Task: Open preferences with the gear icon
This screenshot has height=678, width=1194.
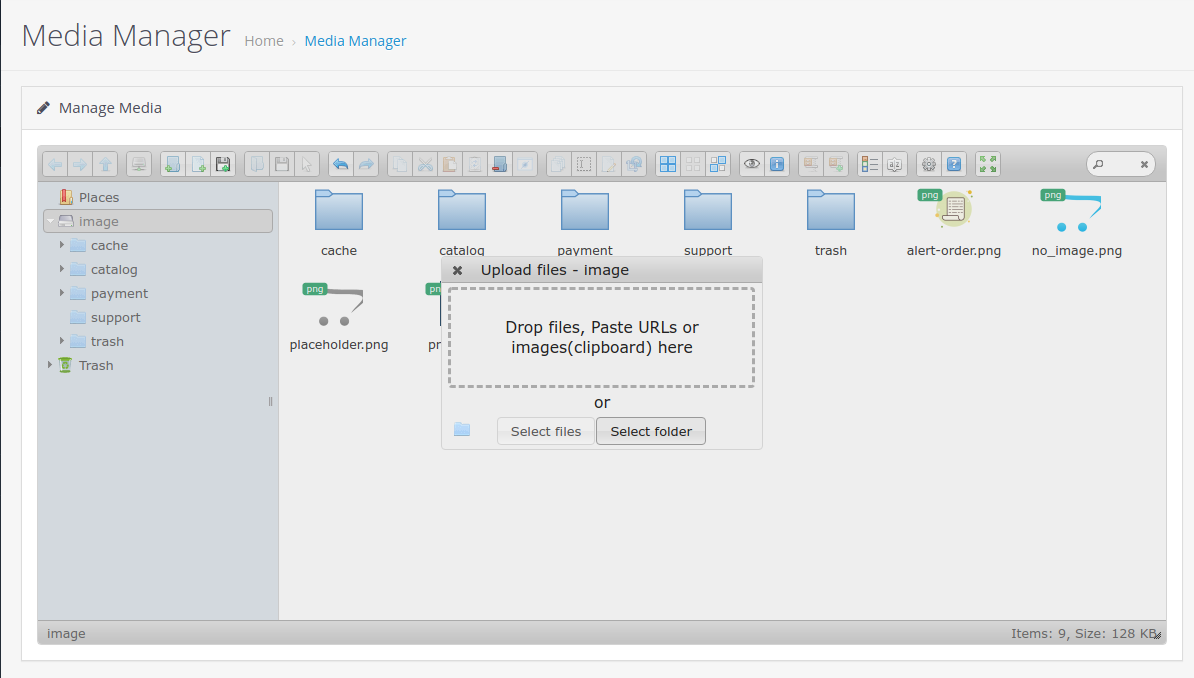Action: [x=928, y=163]
